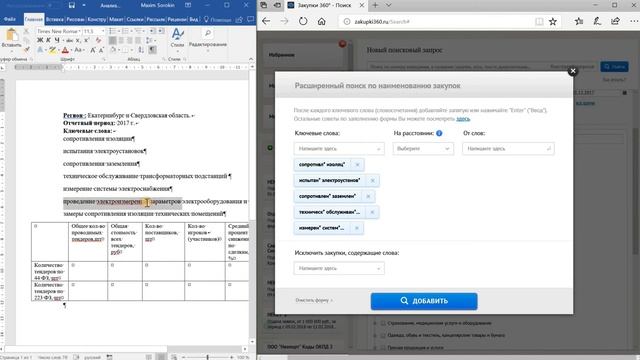Toggle italic (К) formatting in Word

tap(48, 40)
